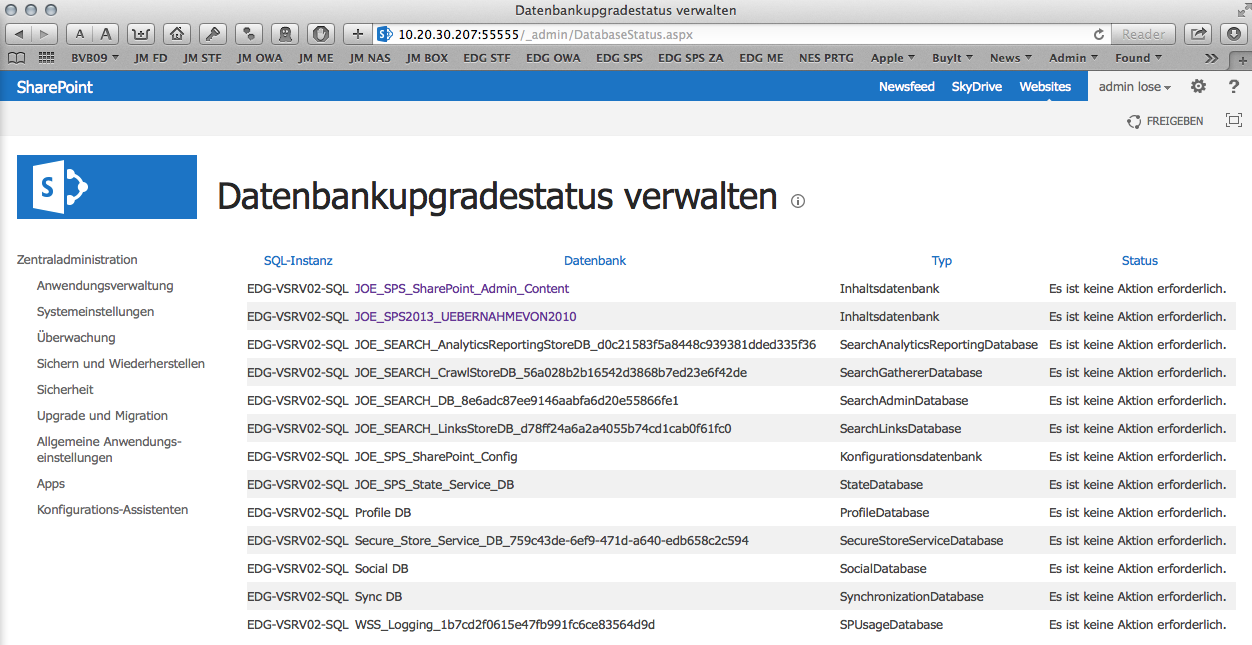Expand the BuyIt bookmarks folder
Image resolution: width=1252 pixels, height=645 pixels.
pos(953,58)
